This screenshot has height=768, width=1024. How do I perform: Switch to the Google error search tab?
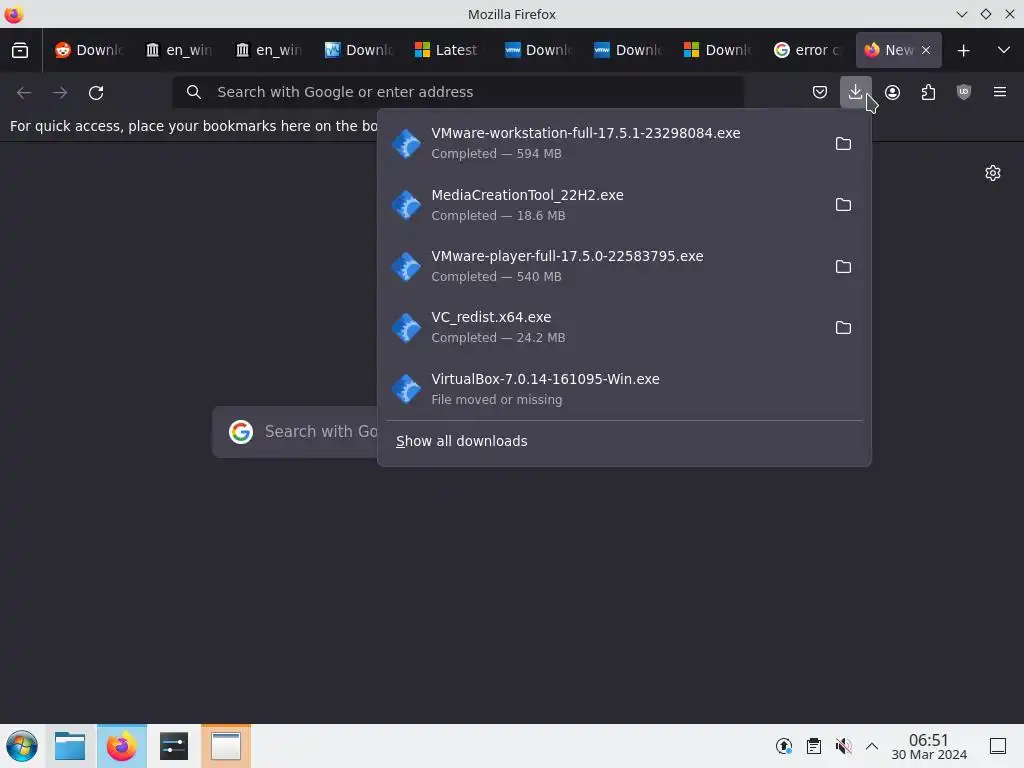point(807,50)
